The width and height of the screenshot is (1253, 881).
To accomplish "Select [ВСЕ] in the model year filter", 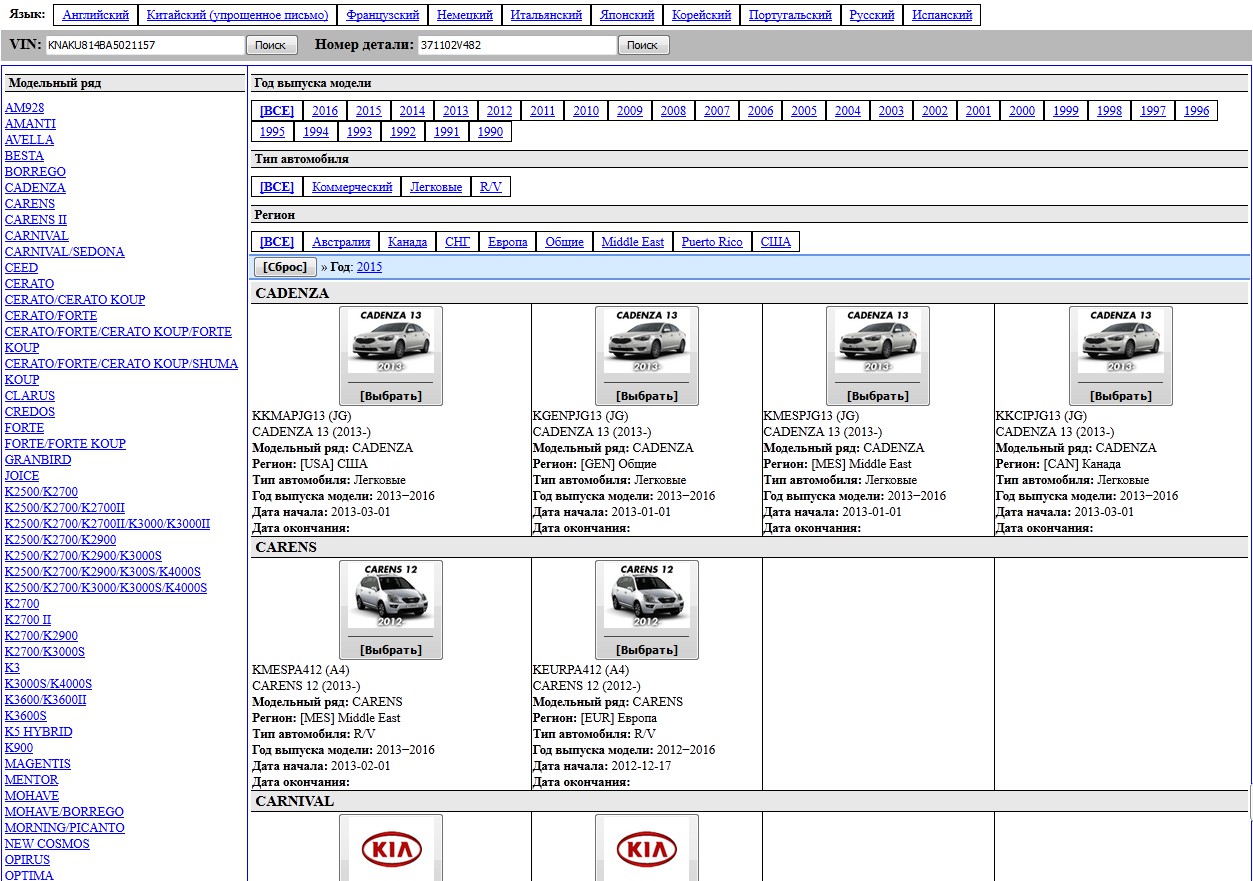I will [x=277, y=111].
